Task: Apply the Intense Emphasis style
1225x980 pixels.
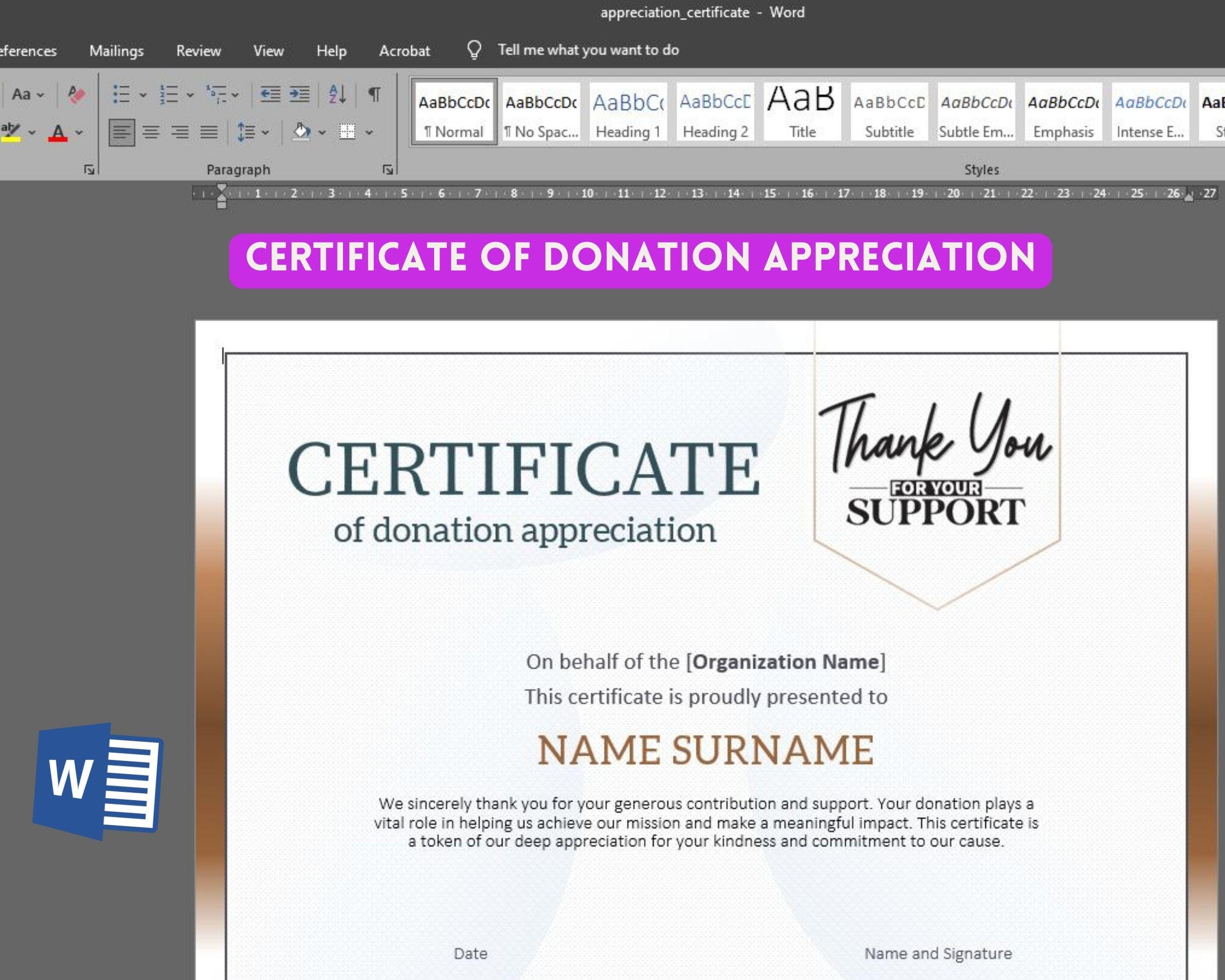Action: tap(1150, 112)
